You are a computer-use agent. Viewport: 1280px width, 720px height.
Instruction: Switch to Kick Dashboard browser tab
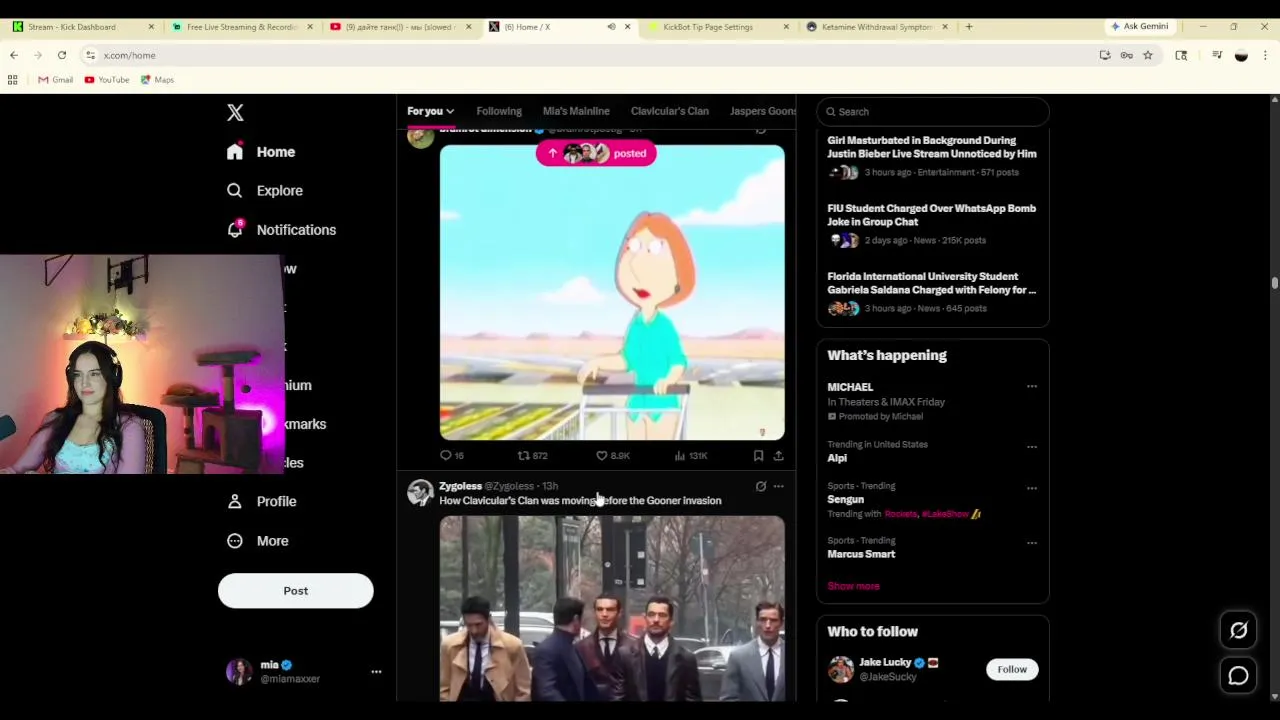83,27
